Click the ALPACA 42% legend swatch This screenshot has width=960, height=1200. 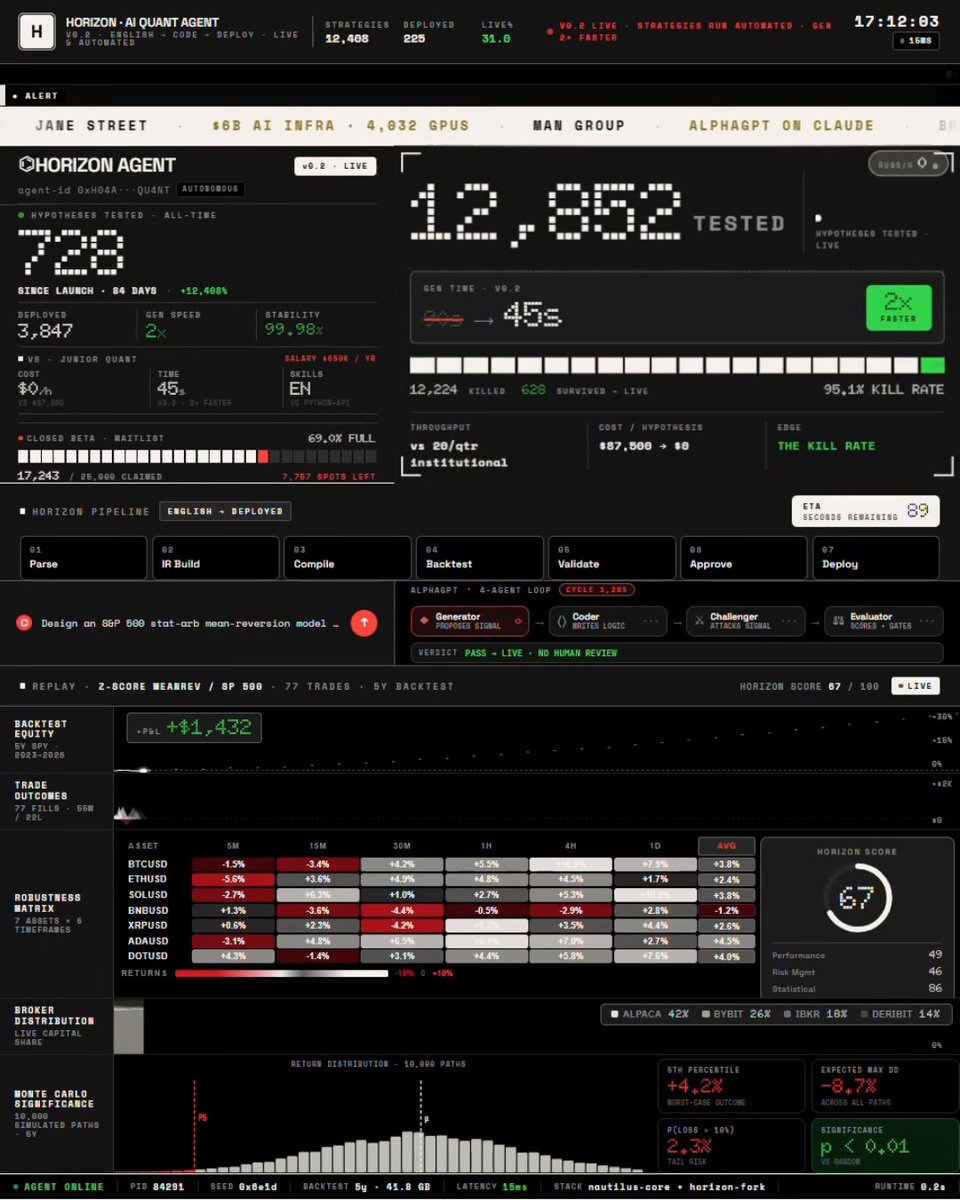(x=616, y=1014)
